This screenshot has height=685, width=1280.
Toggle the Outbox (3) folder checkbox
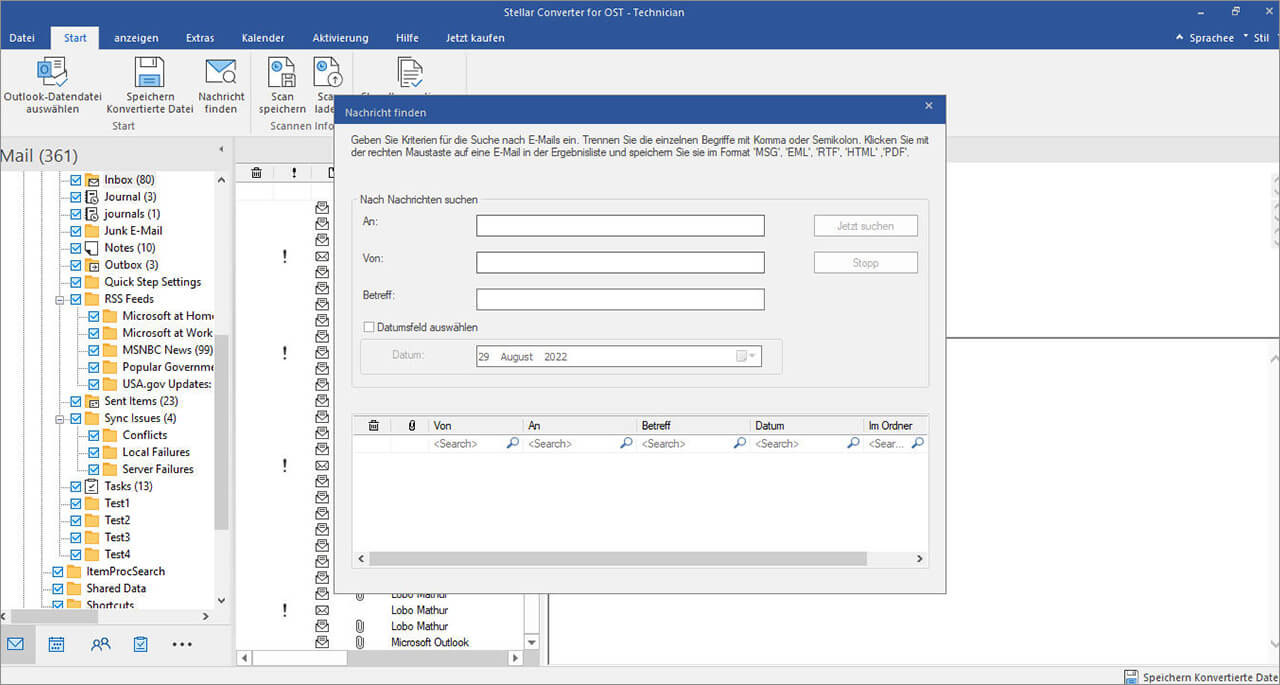[x=76, y=265]
